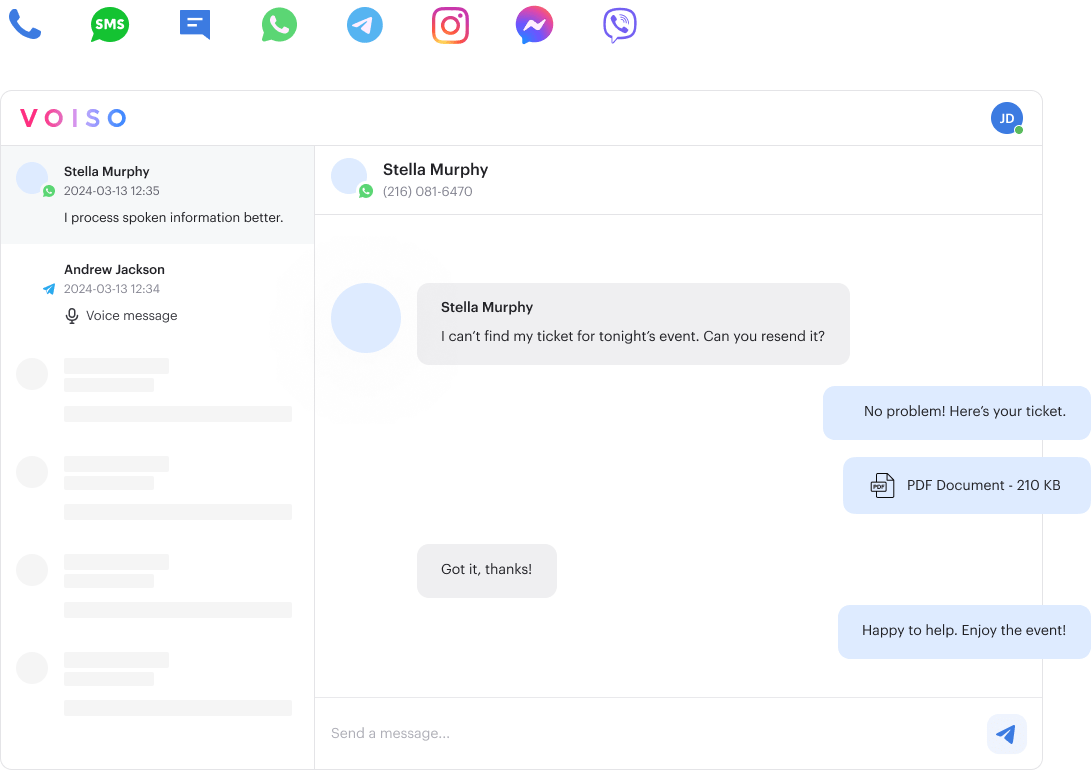Click the large sender avatar beside first message
The width and height of the screenshot is (1091, 770).
pos(366,318)
